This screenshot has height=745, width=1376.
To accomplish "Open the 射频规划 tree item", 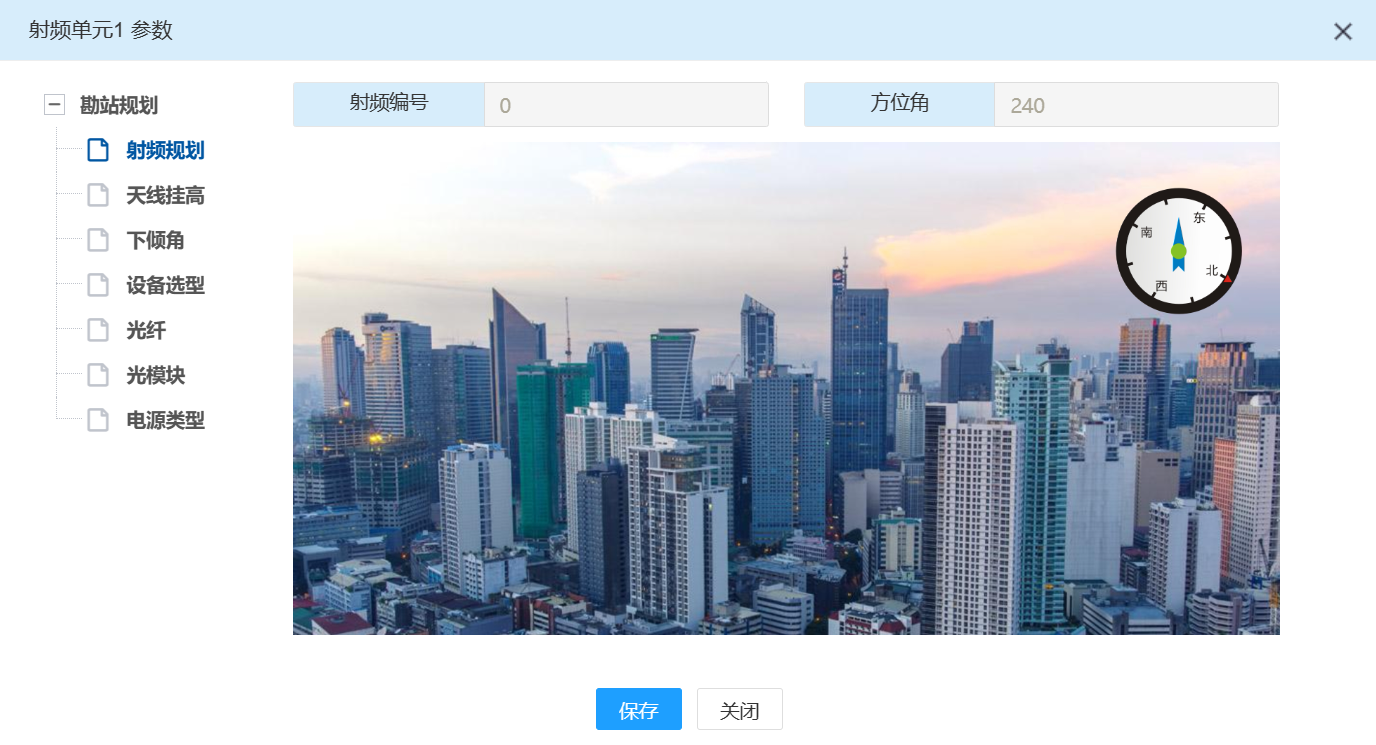I will 165,150.
